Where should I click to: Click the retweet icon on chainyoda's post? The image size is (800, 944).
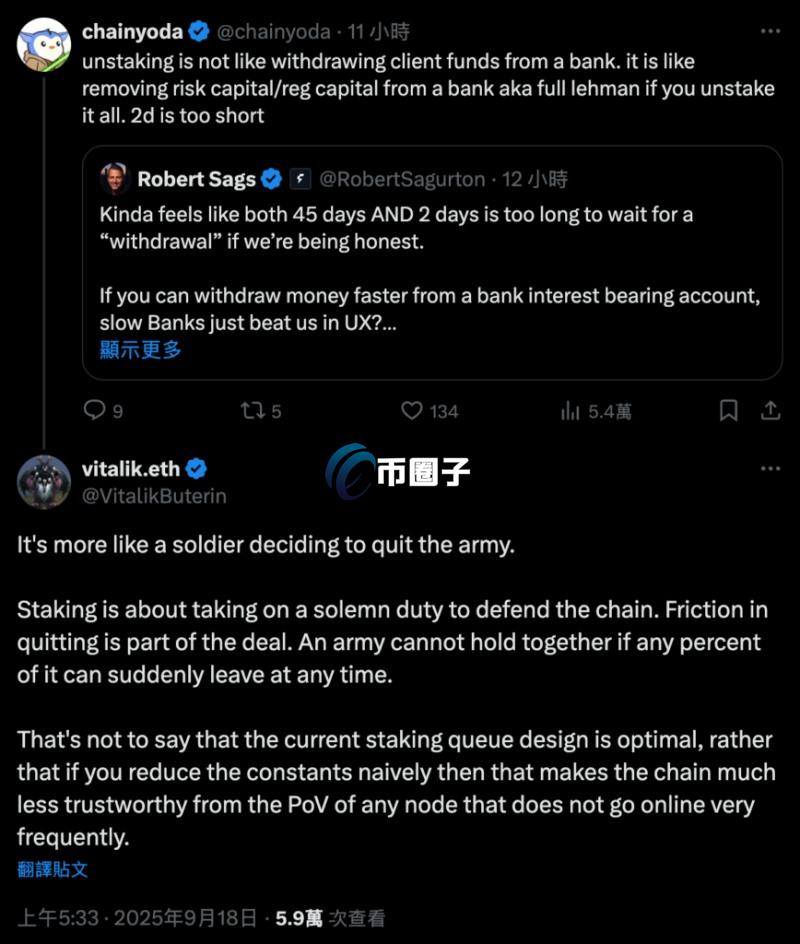point(251,410)
